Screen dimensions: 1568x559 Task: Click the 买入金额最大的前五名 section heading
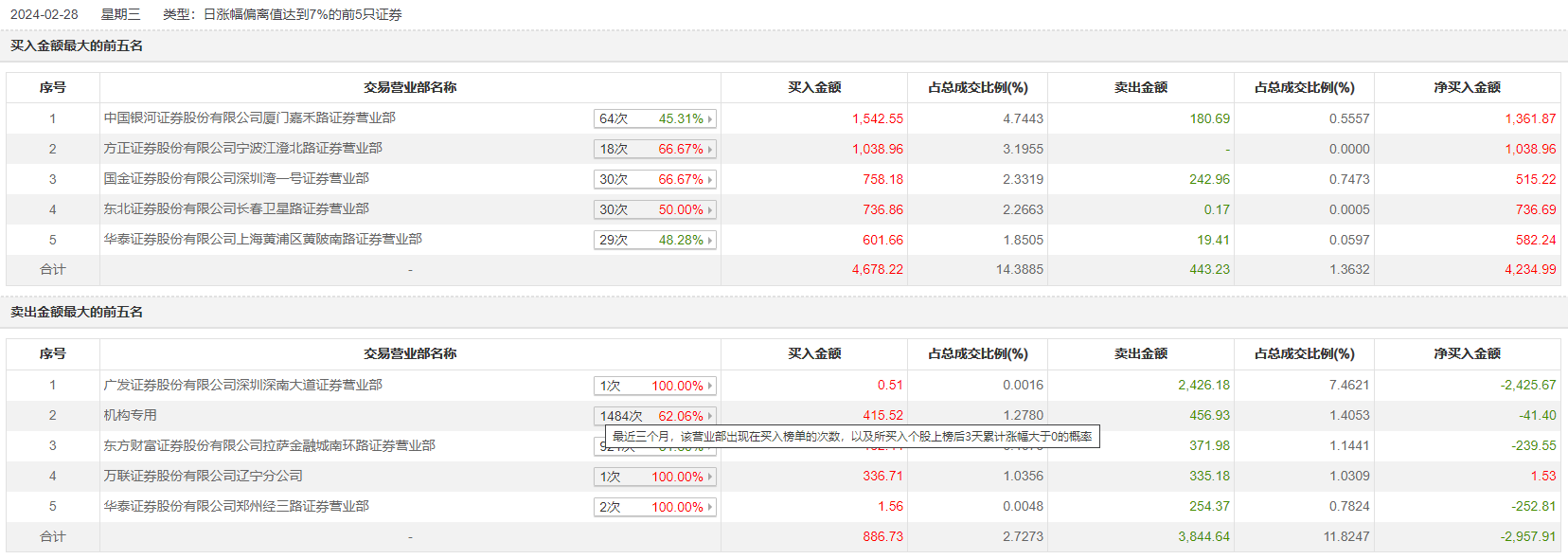77,45
